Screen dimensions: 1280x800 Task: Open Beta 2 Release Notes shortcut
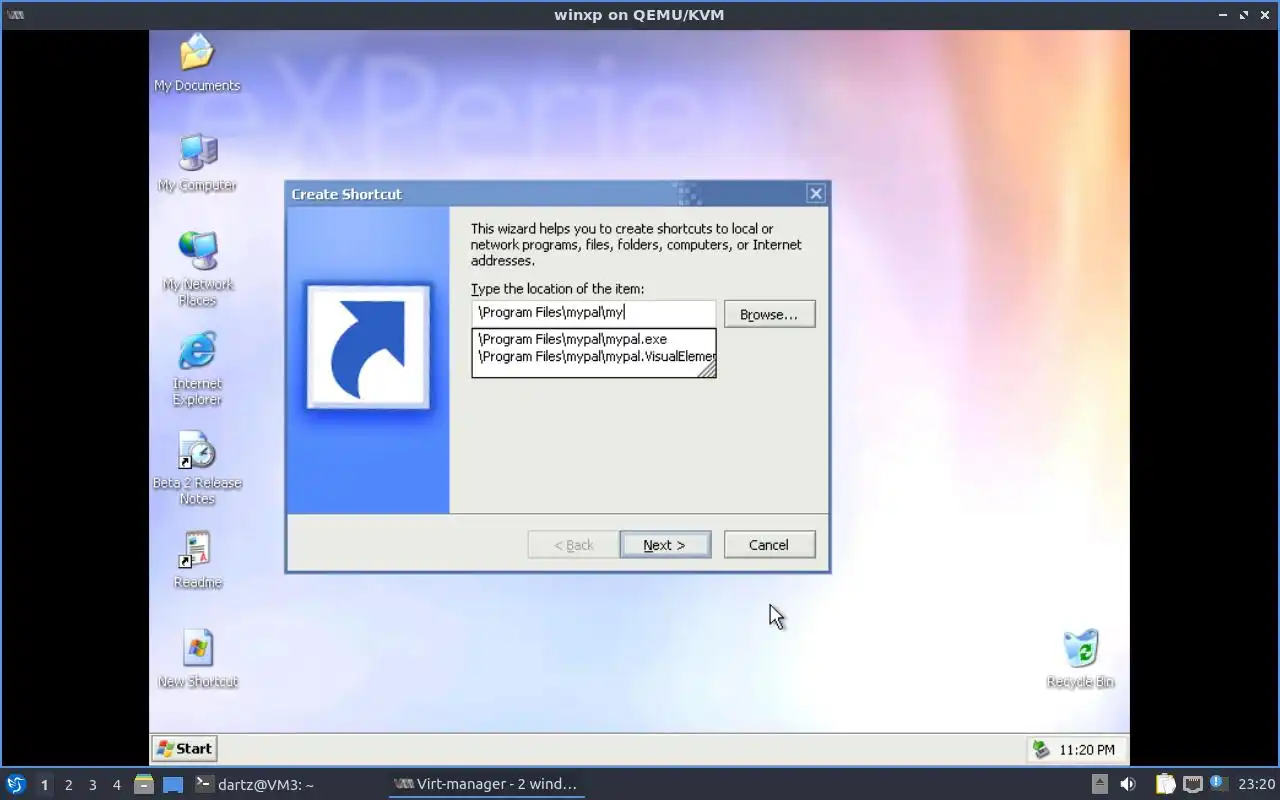[x=197, y=468]
